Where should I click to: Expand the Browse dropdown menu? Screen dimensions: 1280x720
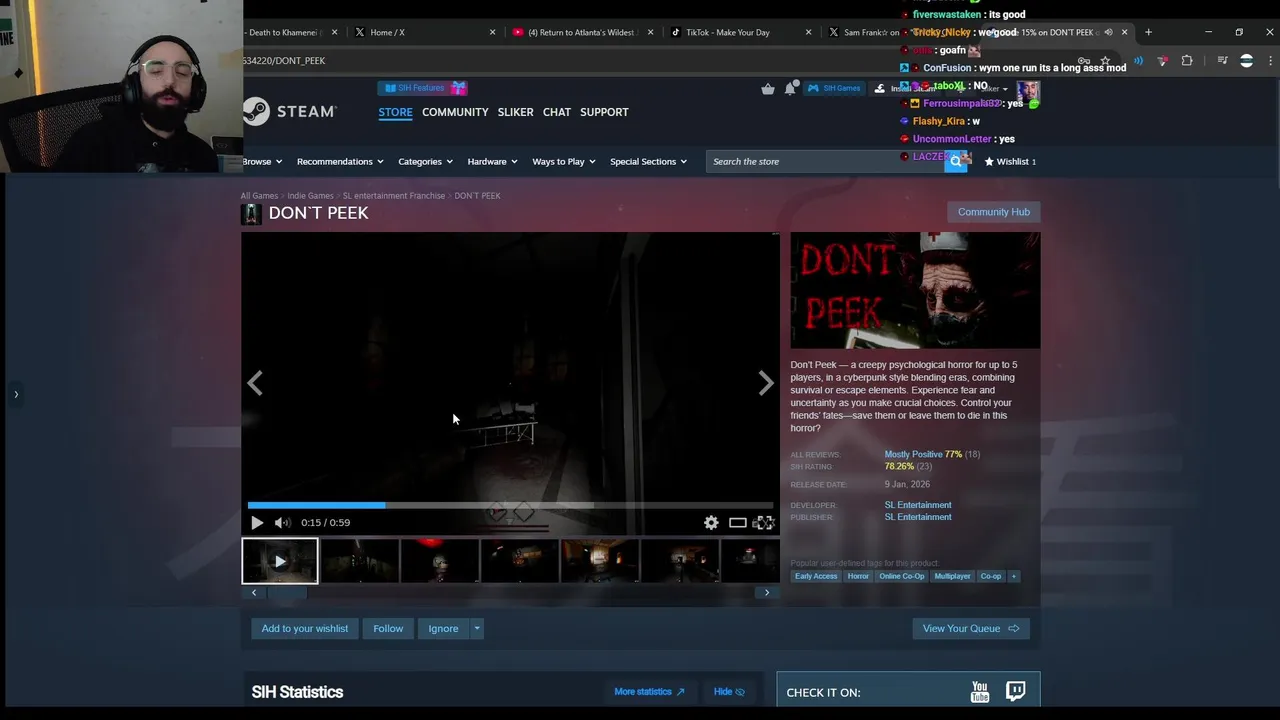click(x=262, y=161)
